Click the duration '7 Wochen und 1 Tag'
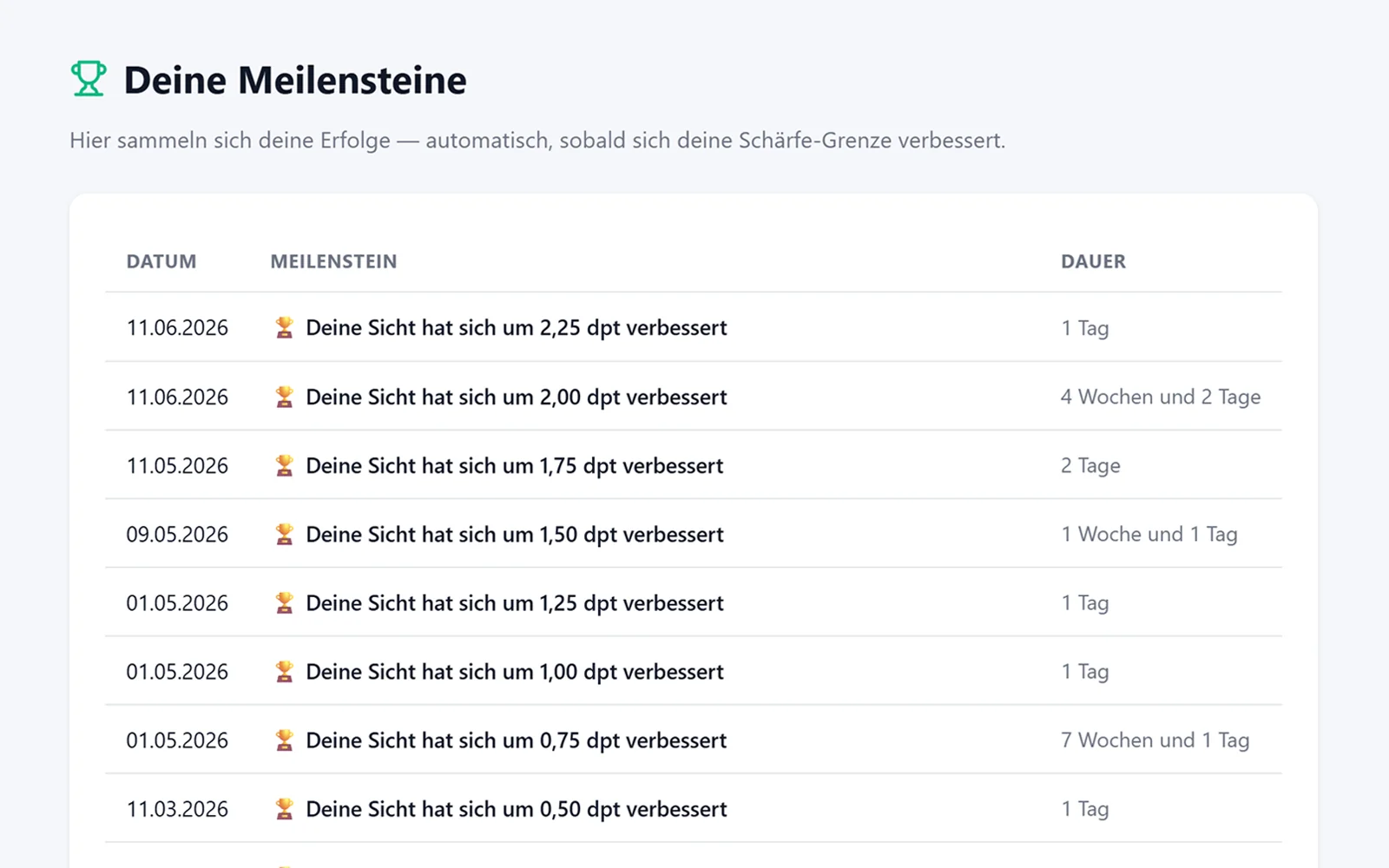 pyautogui.click(x=1155, y=740)
